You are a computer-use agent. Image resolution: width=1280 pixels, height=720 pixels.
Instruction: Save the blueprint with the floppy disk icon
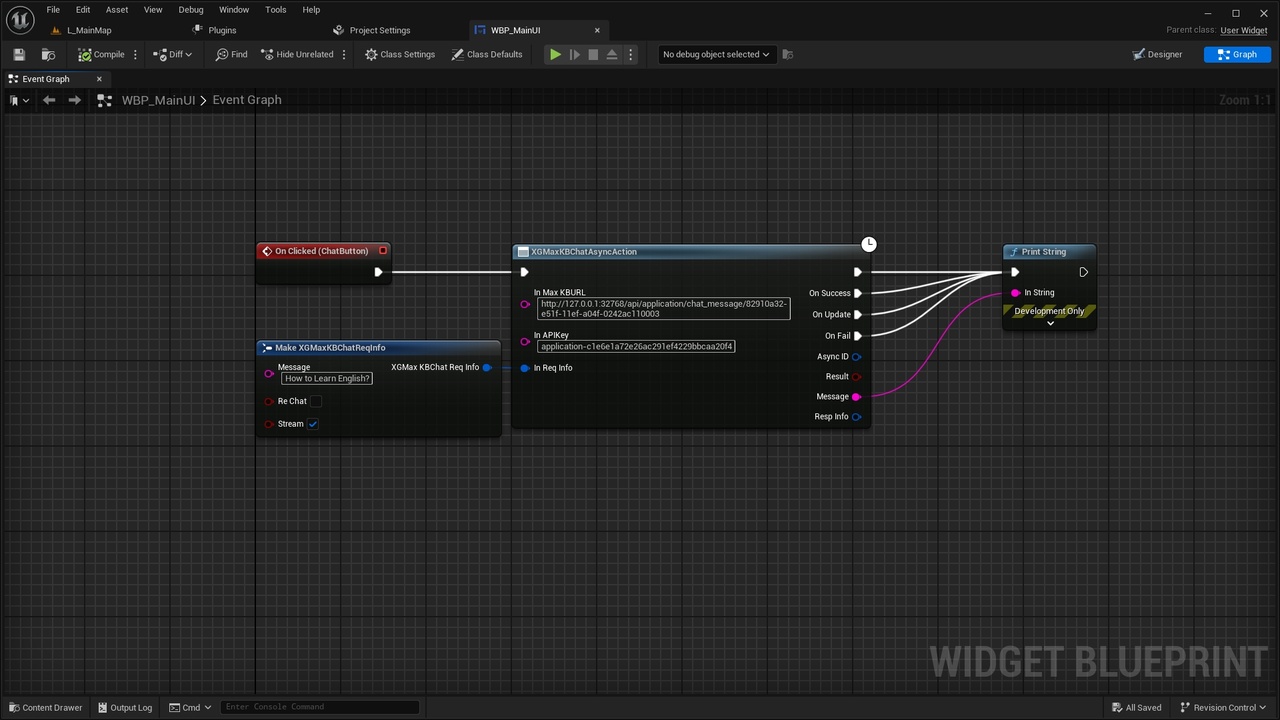pyautogui.click(x=19, y=54)
